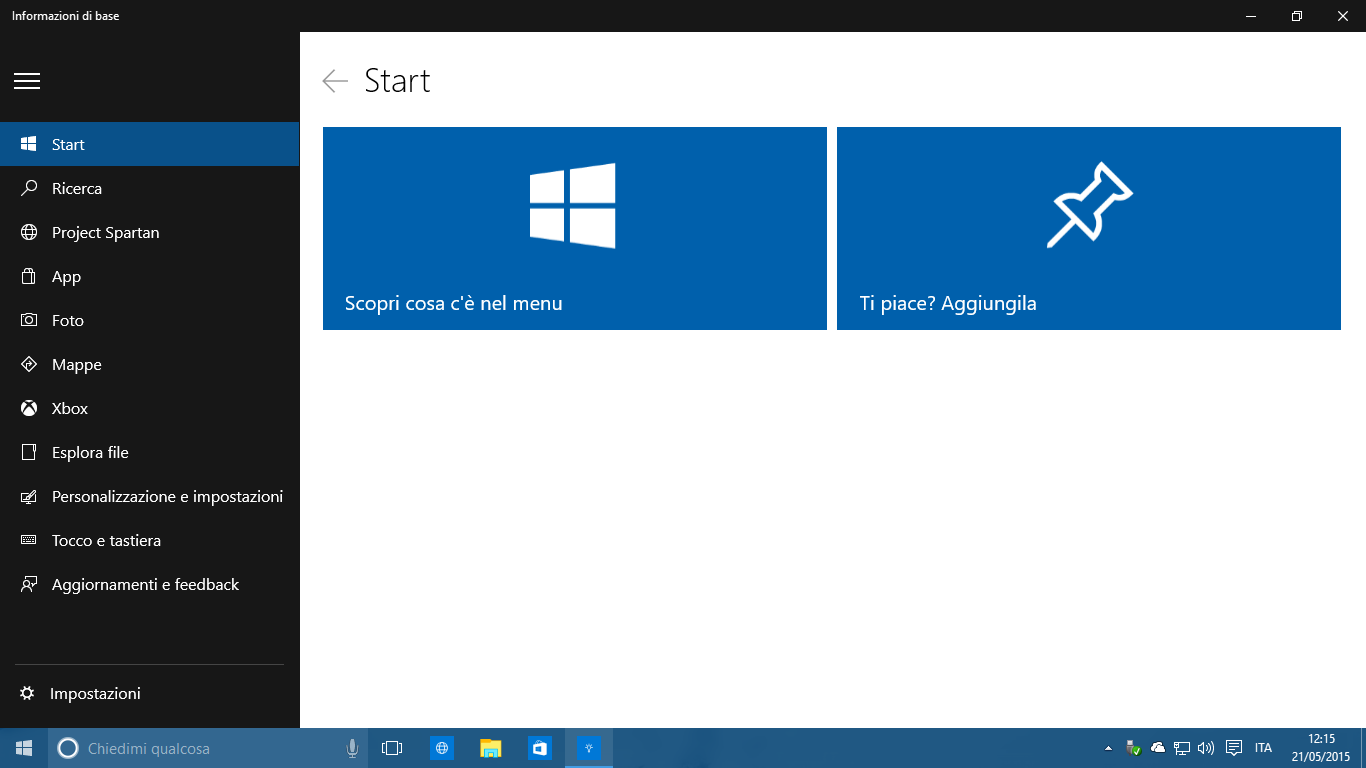The image size is (1366, 768).
Task: Close the Informazioni di base window
Action: [x=1343, y=16]
